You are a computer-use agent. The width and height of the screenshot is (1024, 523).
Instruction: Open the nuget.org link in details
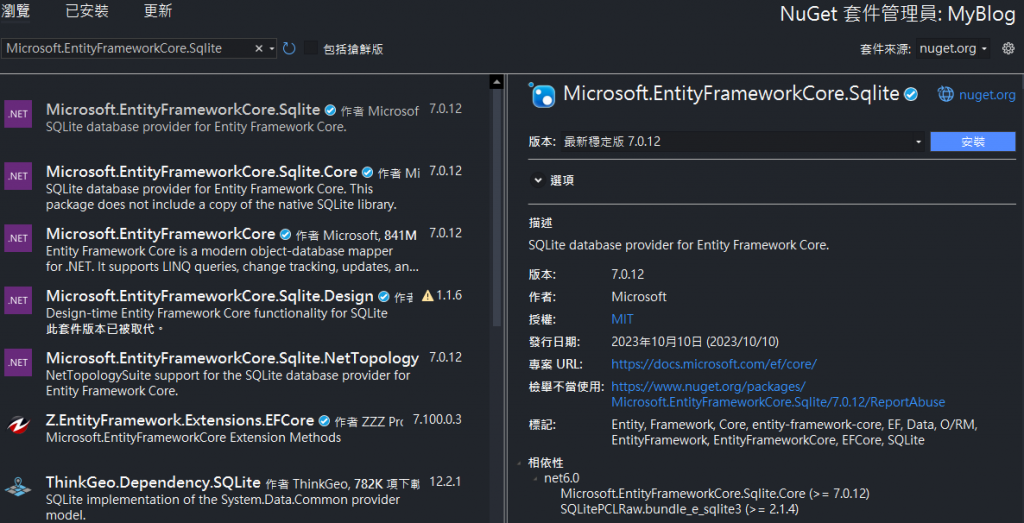coord(987,95)
